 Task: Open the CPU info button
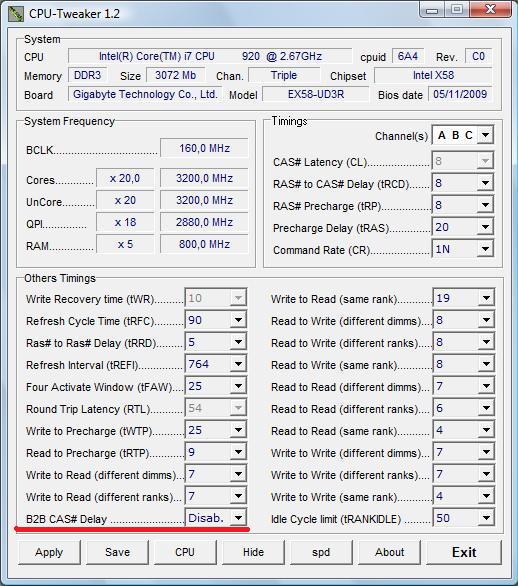click(x=185, y=552)
